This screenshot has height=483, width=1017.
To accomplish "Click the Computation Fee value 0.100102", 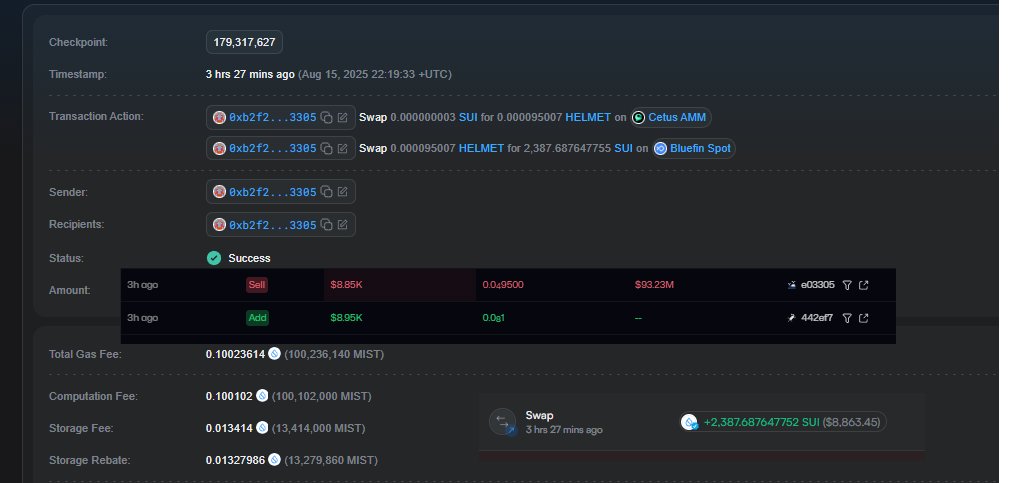I will click(229, 396).
